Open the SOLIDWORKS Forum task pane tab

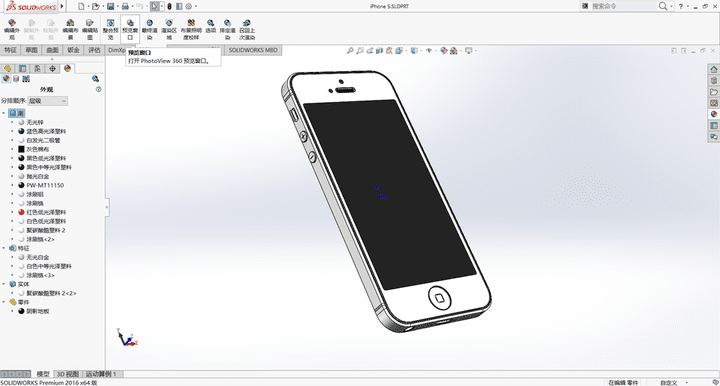714,137
